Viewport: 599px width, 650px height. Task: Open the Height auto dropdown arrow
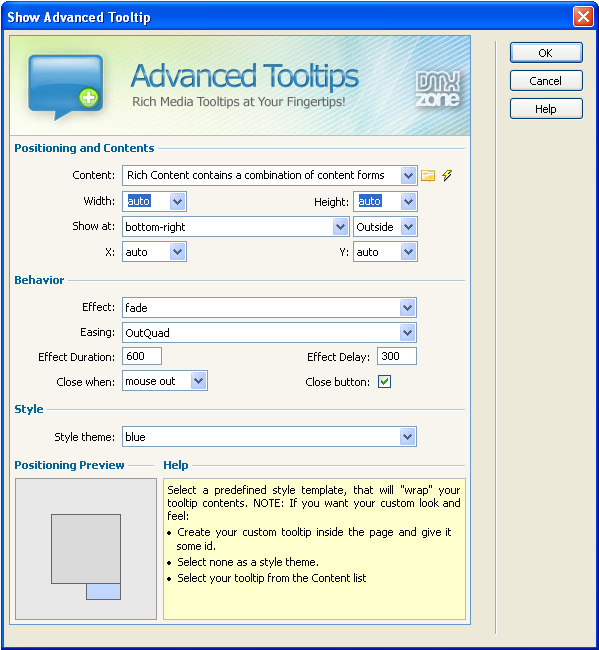pos(408,202)
